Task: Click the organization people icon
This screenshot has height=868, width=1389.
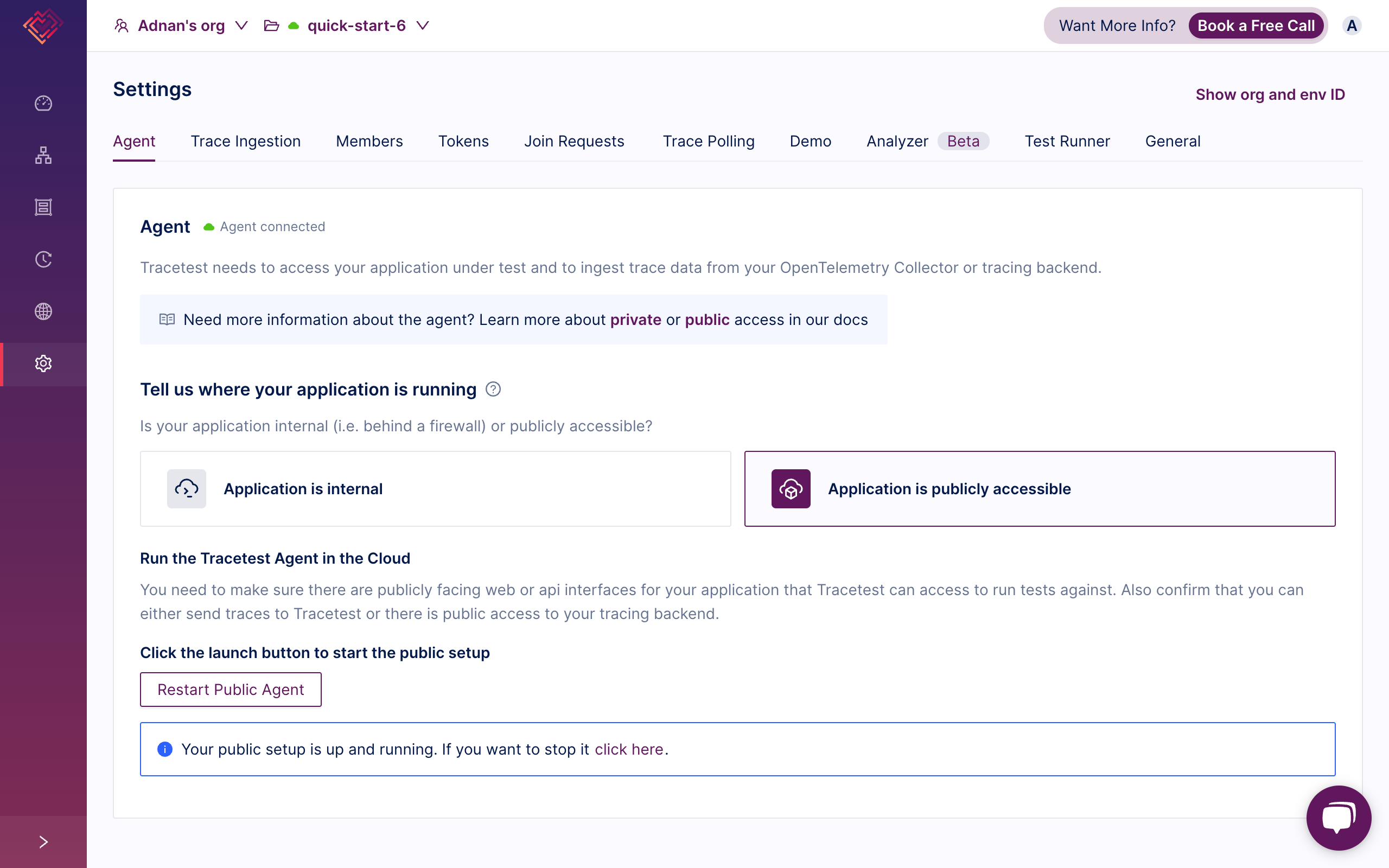Action: pos(121,26)
